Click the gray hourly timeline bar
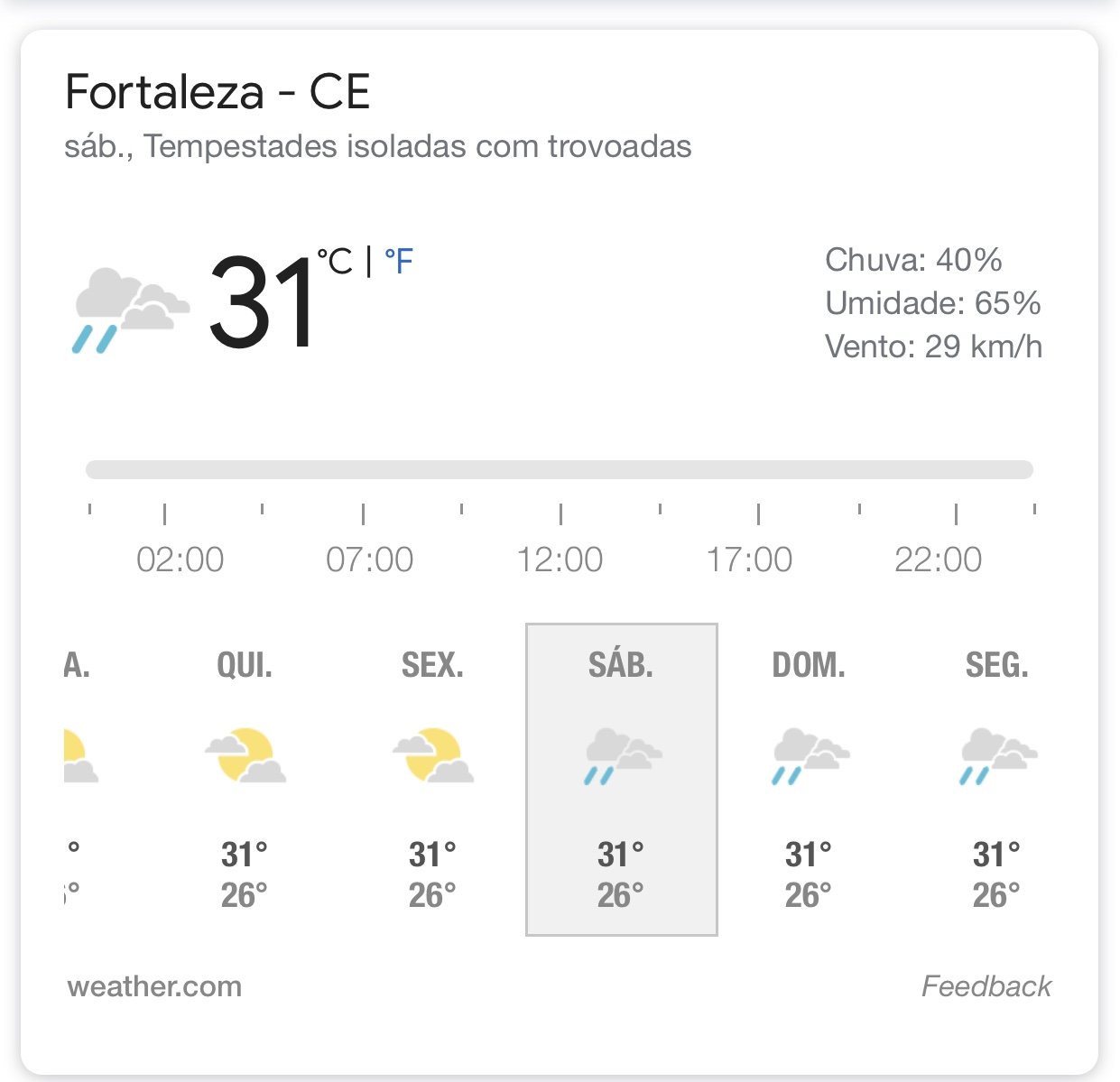1120x1082 pixels. click(560, 469)
